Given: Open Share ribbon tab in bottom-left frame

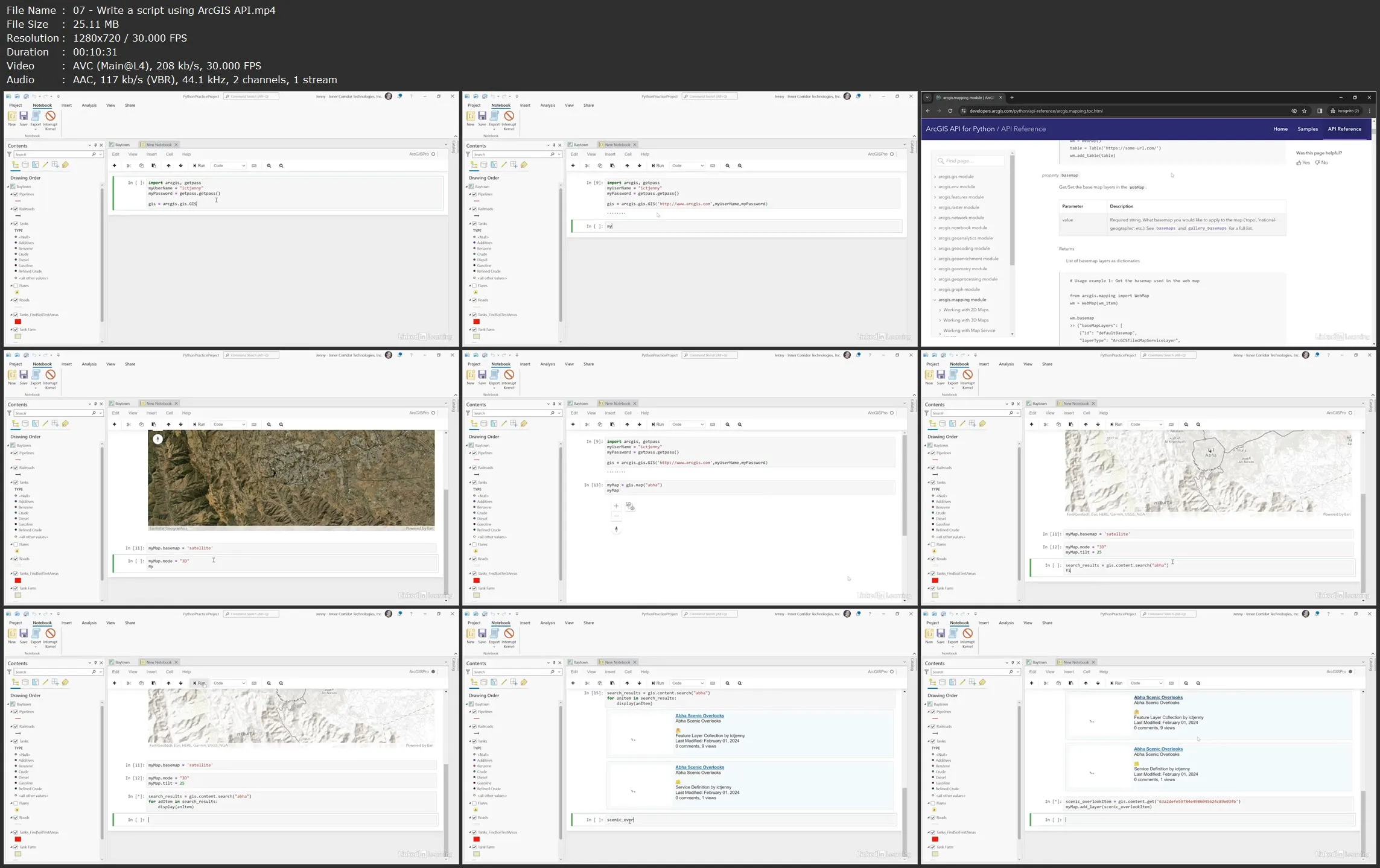Looking at the screenshot, I should point(130,623).
